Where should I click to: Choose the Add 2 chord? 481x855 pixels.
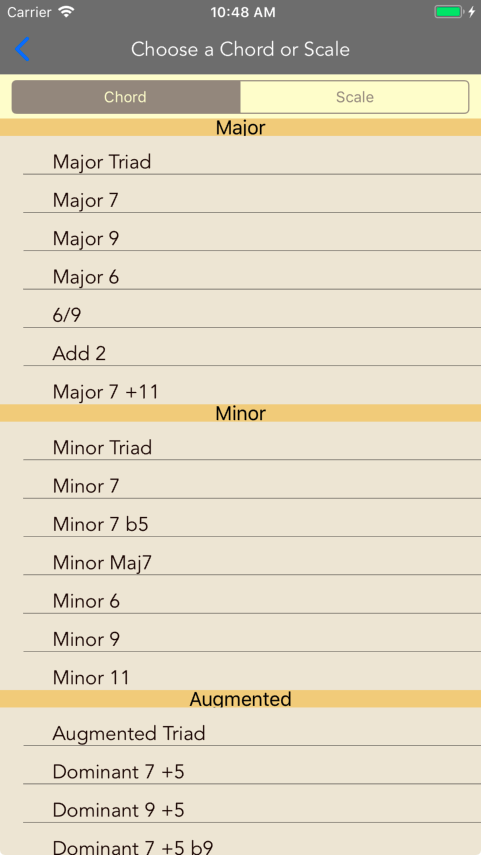click(x=240, y=347)
